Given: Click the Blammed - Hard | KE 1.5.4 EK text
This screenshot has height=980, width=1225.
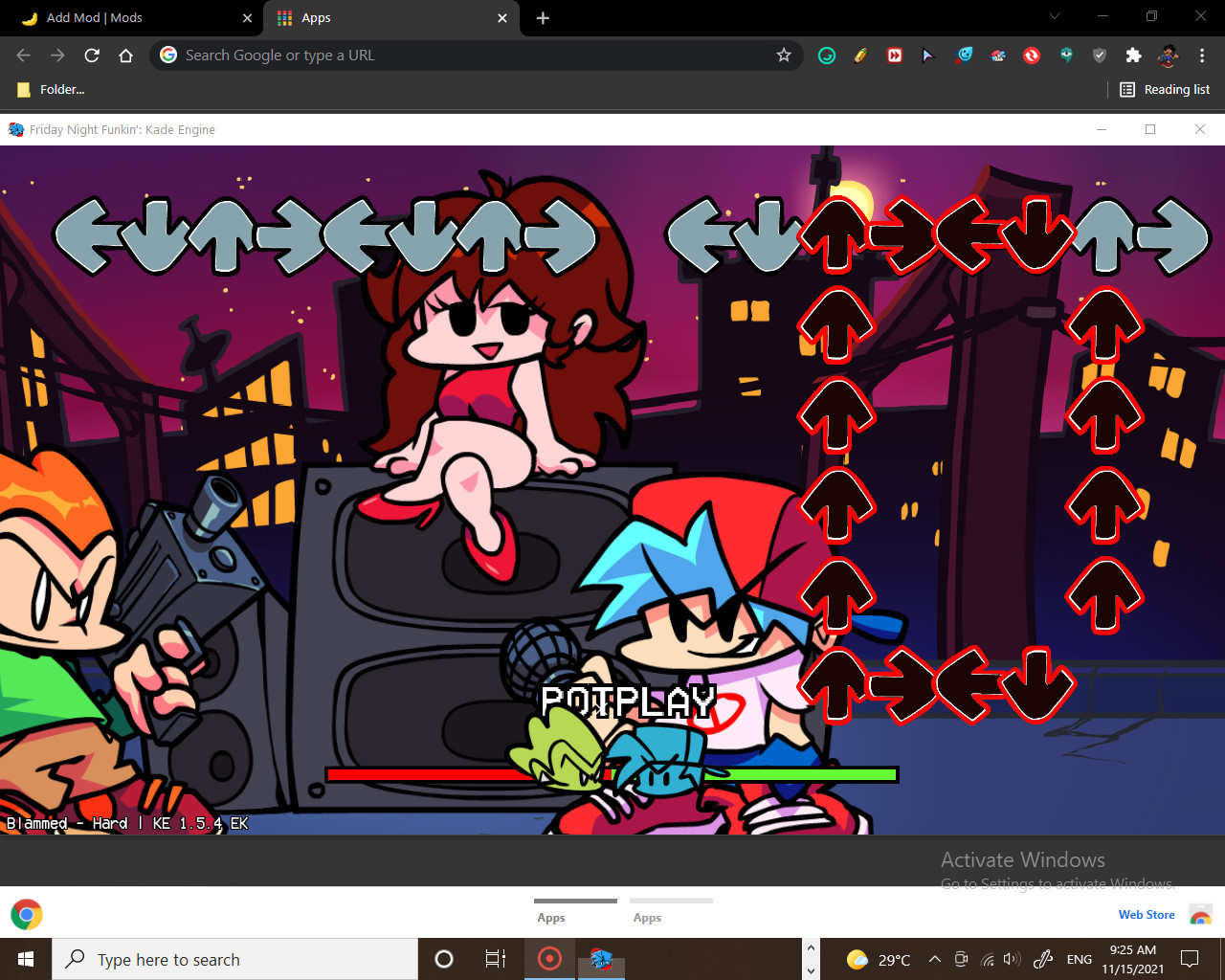Looking at the screenshot, I should [127, 823].
